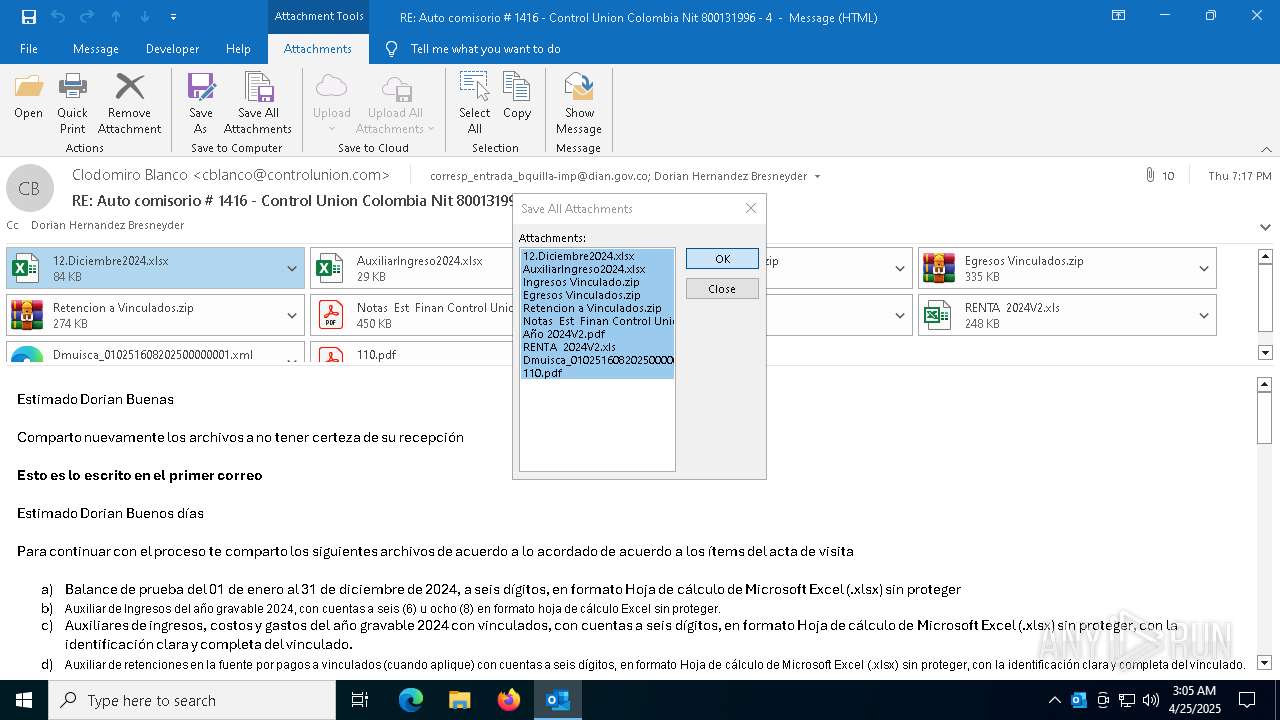1280x720 pixels.
Task: Expand Retencion a Vinculados.zip dropdown arrow
Action: point(292,315)
